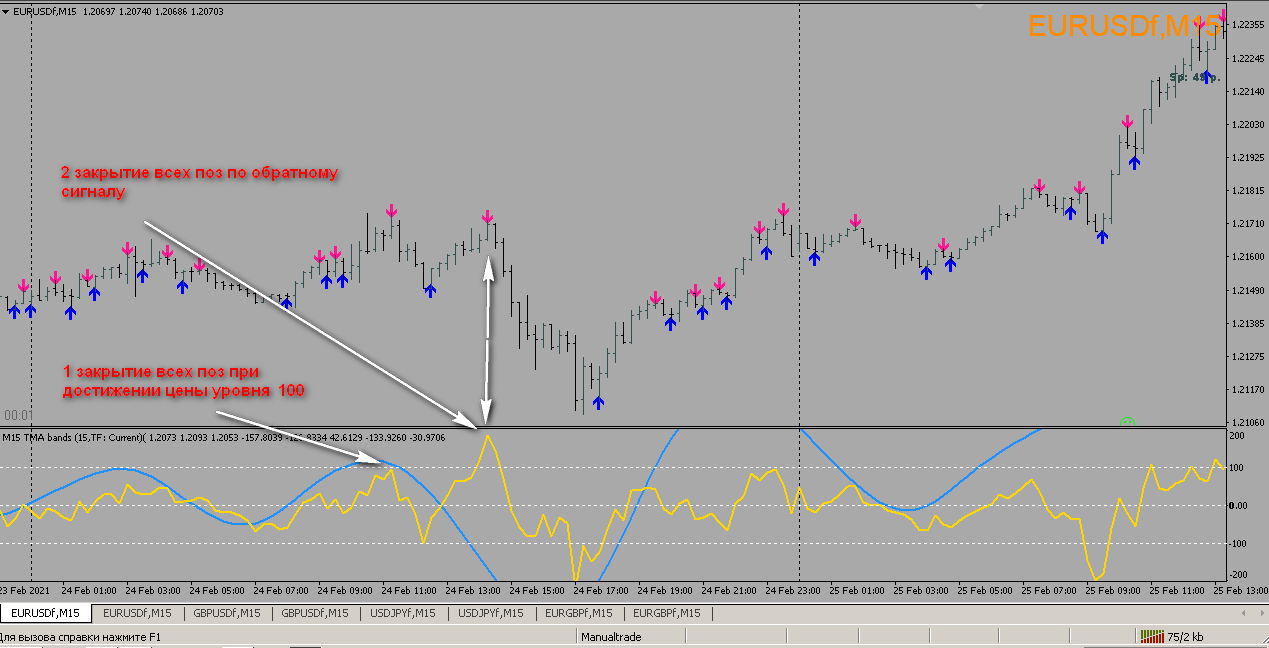Viewport: 1269px width, 648px height.
Task: Click the M15 TMA bands indicator label
Action: [x=225, y=436]
